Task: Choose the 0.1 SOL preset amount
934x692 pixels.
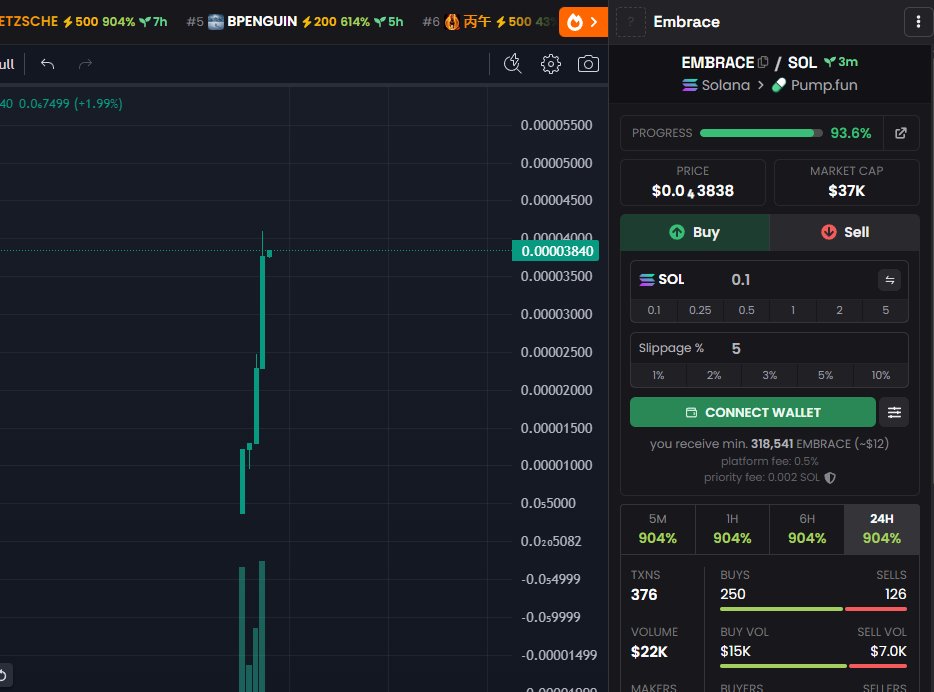Action: click(x=654, y=310)
